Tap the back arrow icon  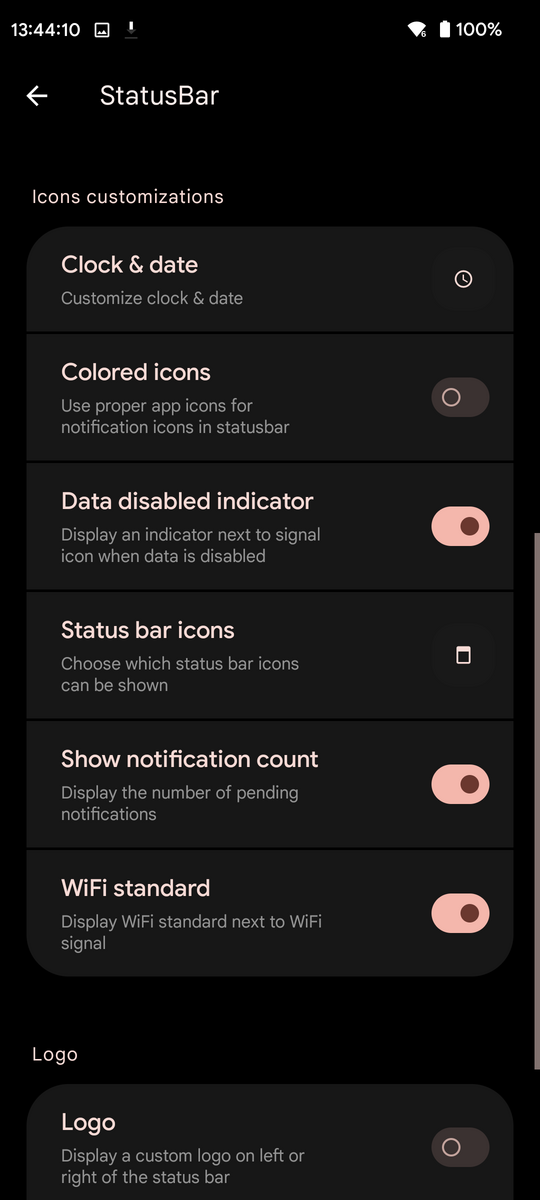[37, 96]
